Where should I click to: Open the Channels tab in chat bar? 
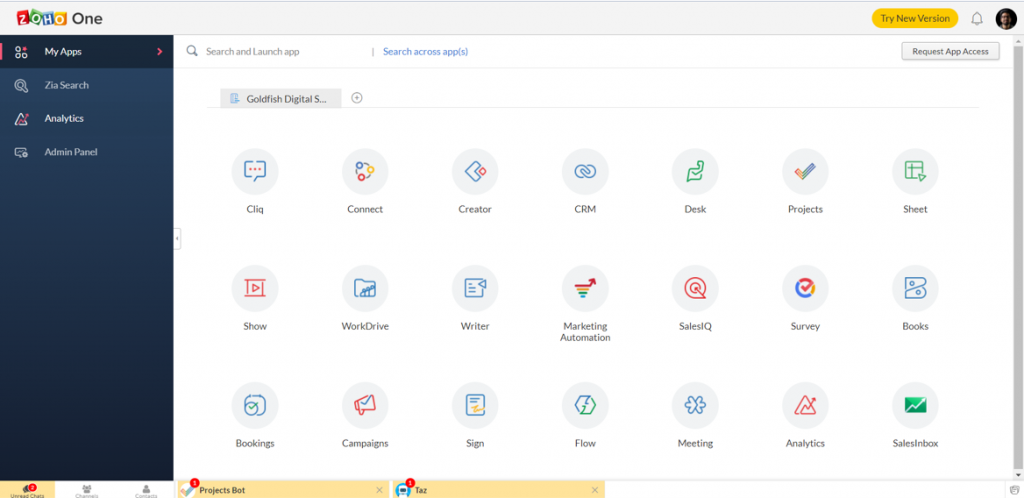click(86, 490)
